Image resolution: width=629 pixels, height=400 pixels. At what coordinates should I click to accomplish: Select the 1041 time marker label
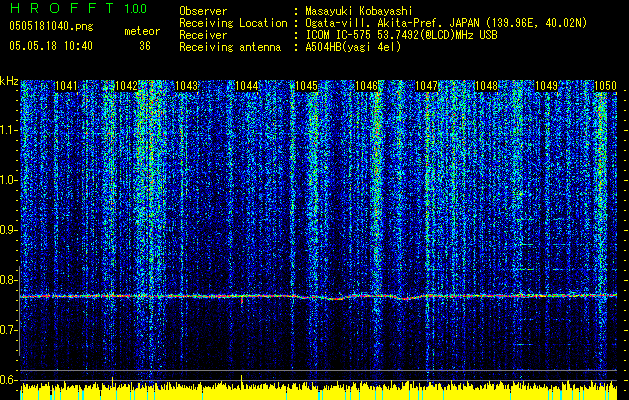(x=66, y=86)
